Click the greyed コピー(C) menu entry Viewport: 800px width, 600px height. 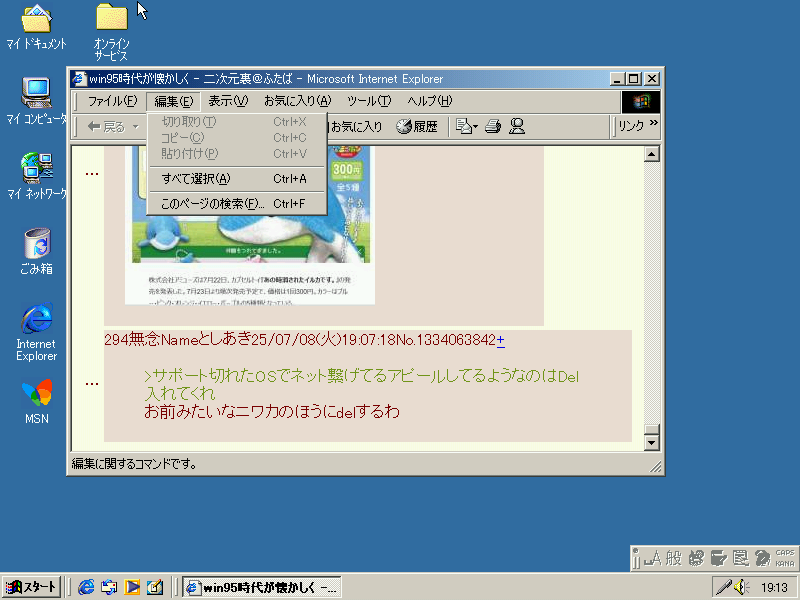pos(238,138)
